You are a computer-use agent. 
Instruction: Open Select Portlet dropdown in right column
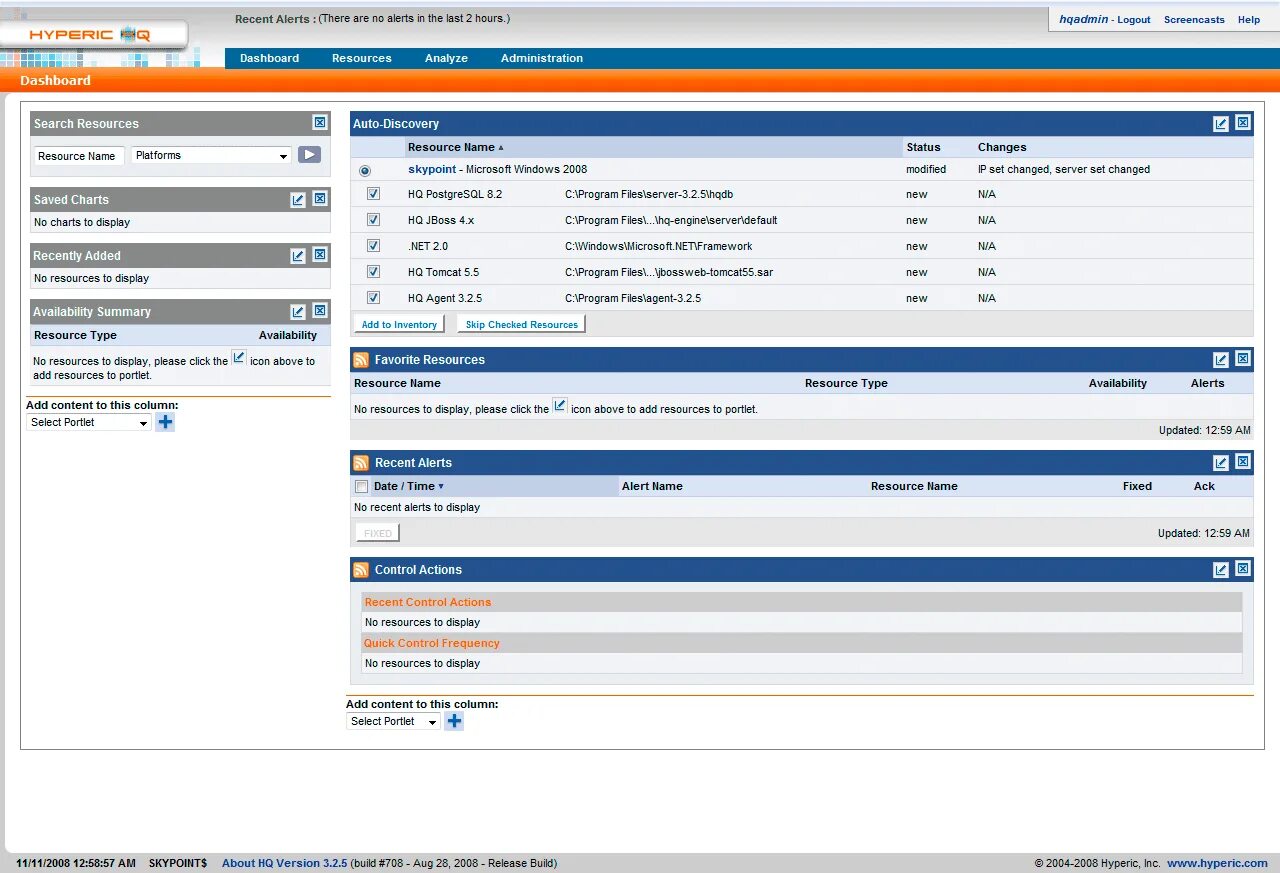click(x=394, y=721)
